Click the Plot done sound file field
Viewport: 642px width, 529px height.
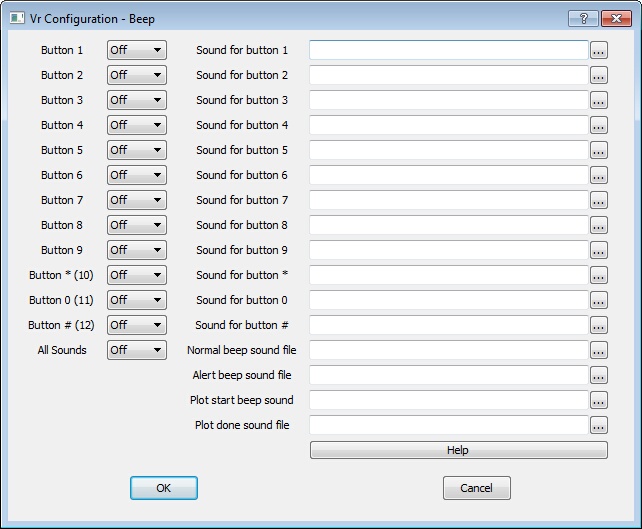tap(449, 425)
